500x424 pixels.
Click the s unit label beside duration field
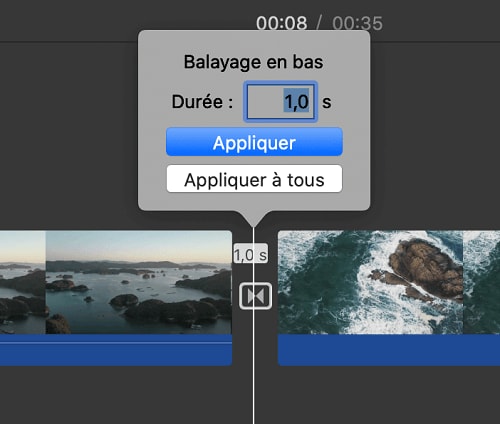pyautogui.click(x=327, y=102)
